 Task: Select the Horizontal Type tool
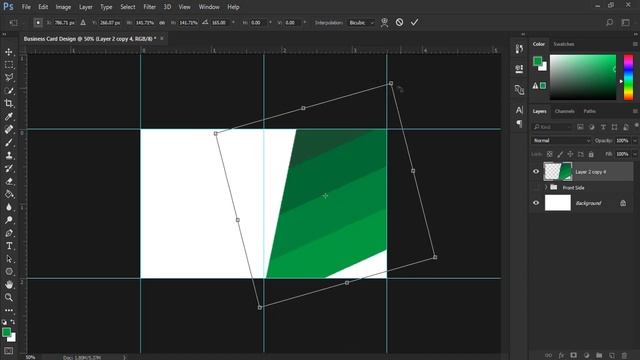point(9,246)
